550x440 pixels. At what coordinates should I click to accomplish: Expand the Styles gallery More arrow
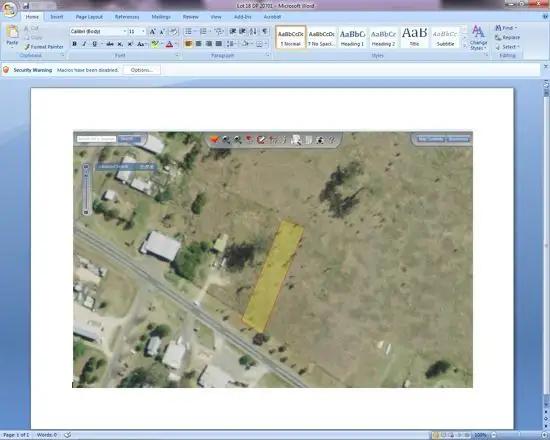(x=465, y=46)
